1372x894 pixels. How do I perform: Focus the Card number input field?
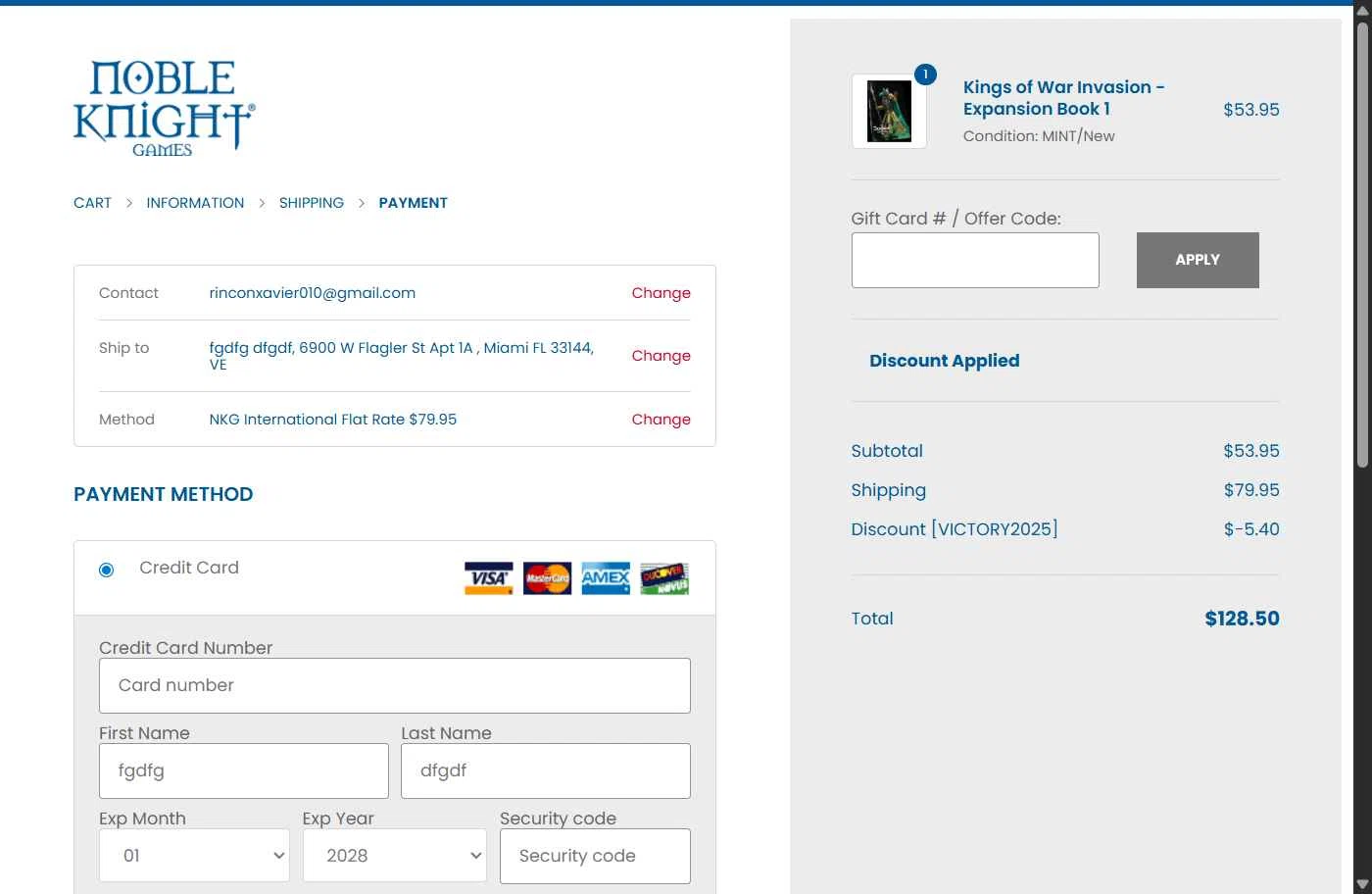(395, 685)
